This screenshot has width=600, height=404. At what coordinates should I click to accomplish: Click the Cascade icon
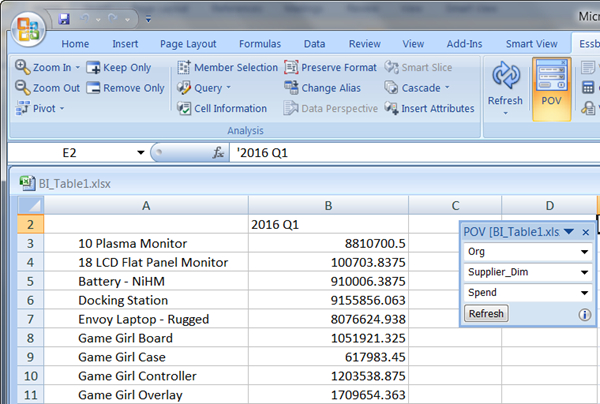click(391, 88)
